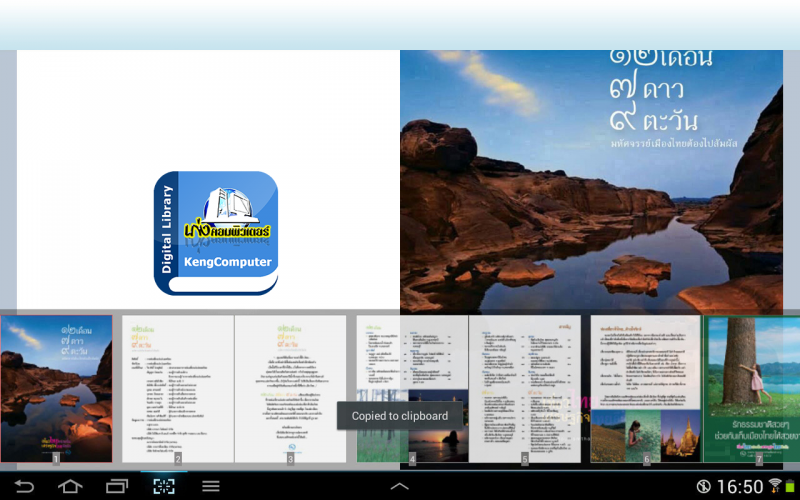This screenshot has height=500, width=800.
Task: Open page 3 thumbnail
Action: (290, 389)
